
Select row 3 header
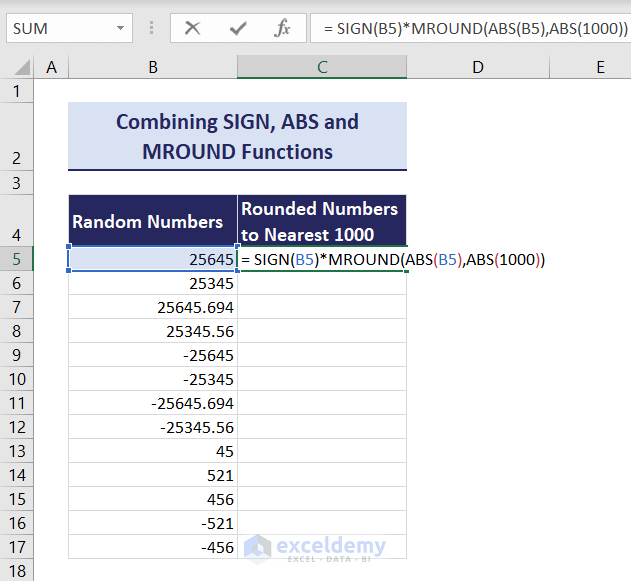click(x=16, y=183)
